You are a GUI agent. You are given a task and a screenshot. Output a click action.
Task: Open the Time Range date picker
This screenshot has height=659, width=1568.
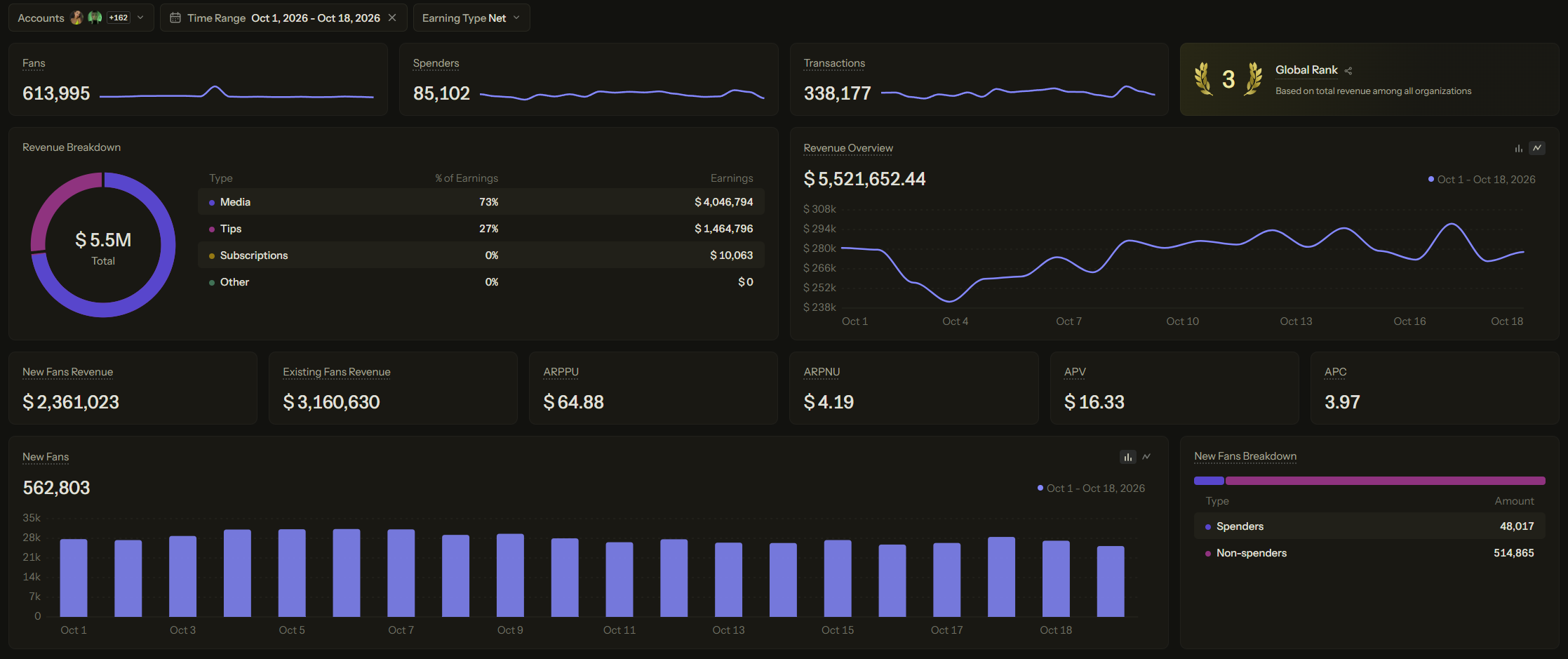coord(283,18)
